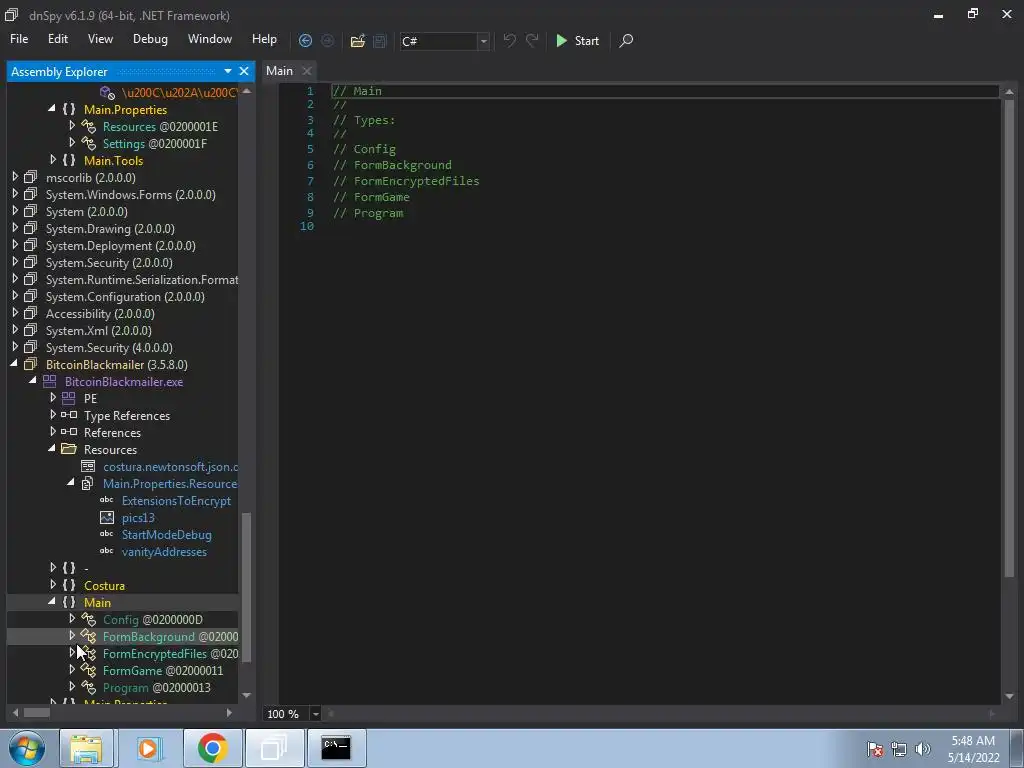
Task: Open the 100 % zoom level dropdown
Action: tap(315, 714)
